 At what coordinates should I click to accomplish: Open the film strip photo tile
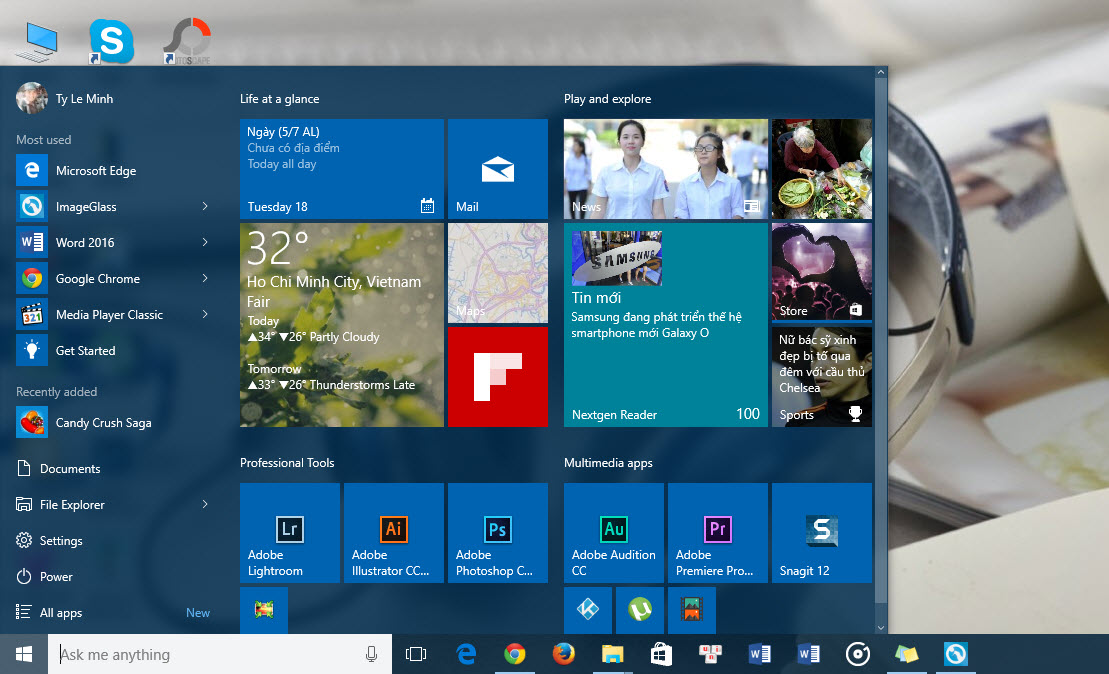point(692,610)
